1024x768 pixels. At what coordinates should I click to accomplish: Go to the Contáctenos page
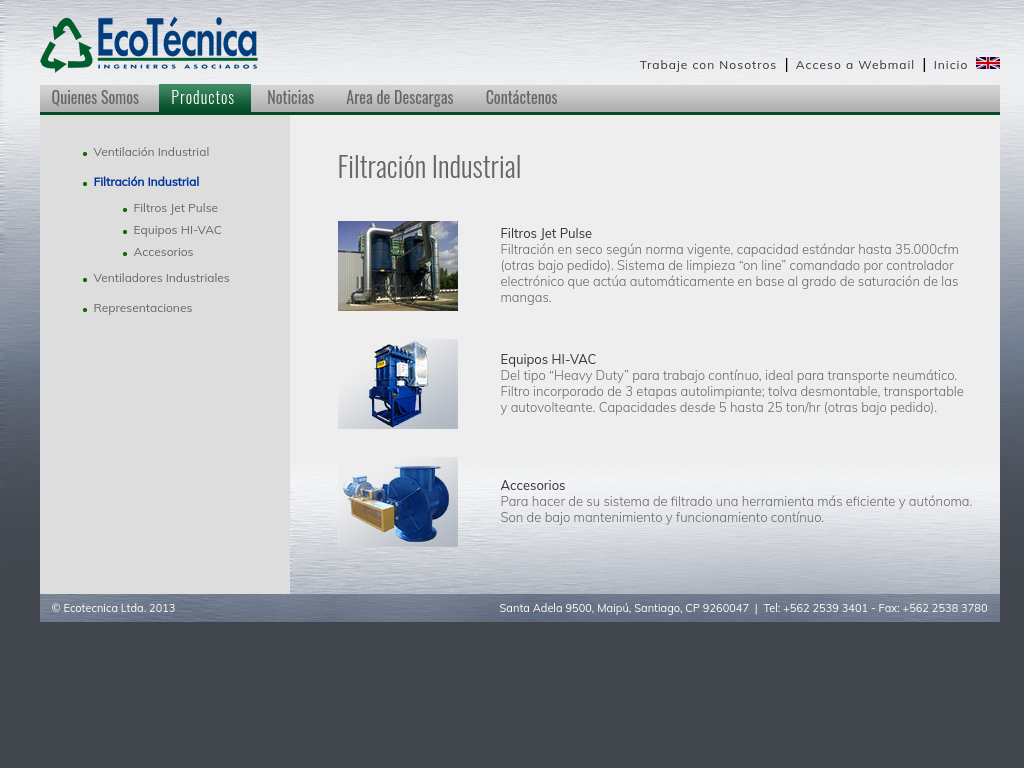[521, 97]
